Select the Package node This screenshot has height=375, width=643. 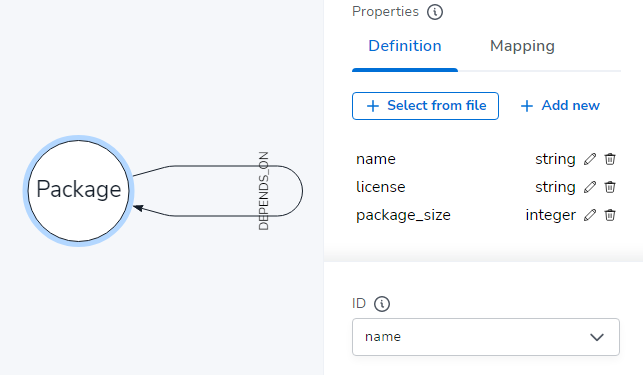point(78,191)
